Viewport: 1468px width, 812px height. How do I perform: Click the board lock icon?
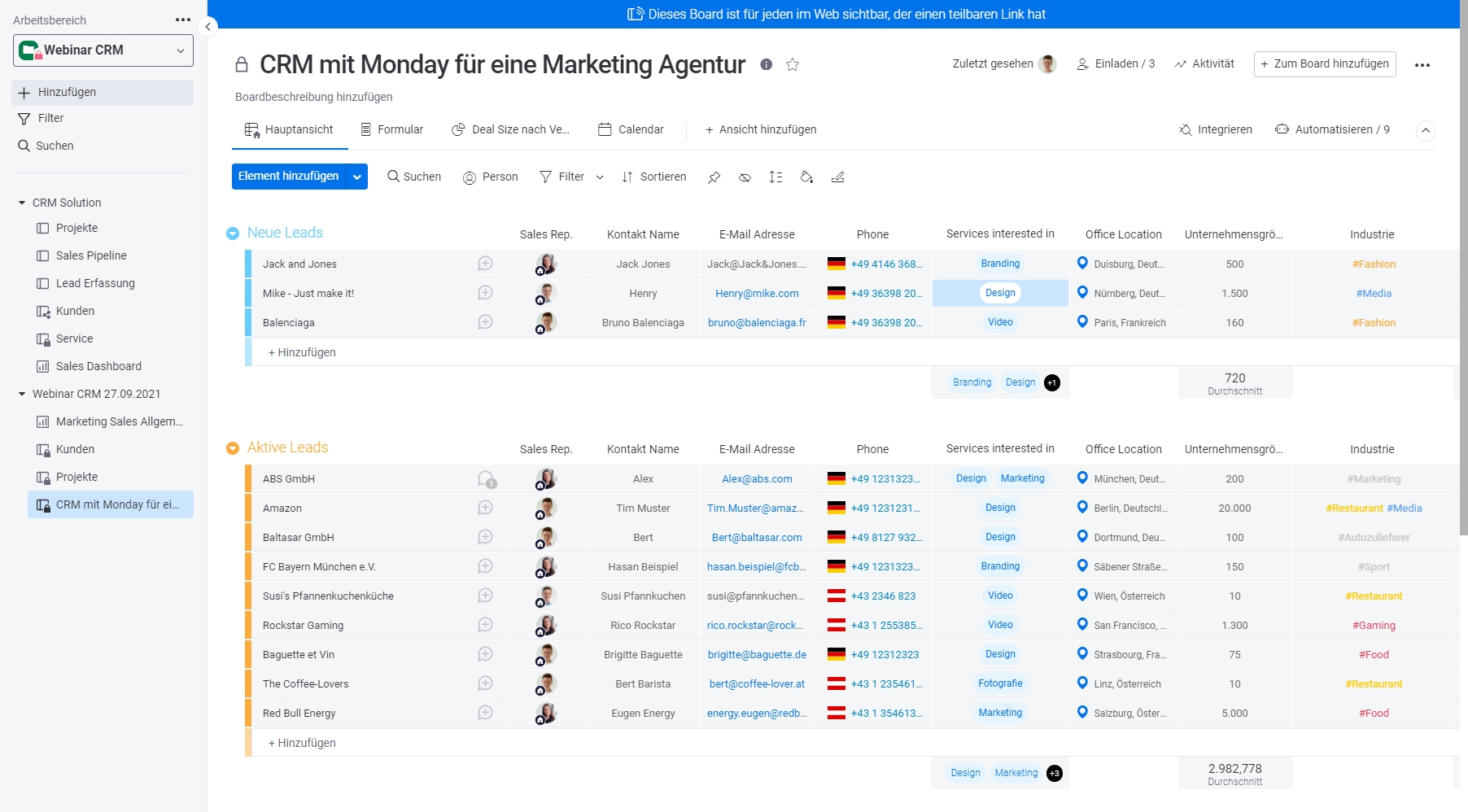pyautogui.click(x=242, y=64)
